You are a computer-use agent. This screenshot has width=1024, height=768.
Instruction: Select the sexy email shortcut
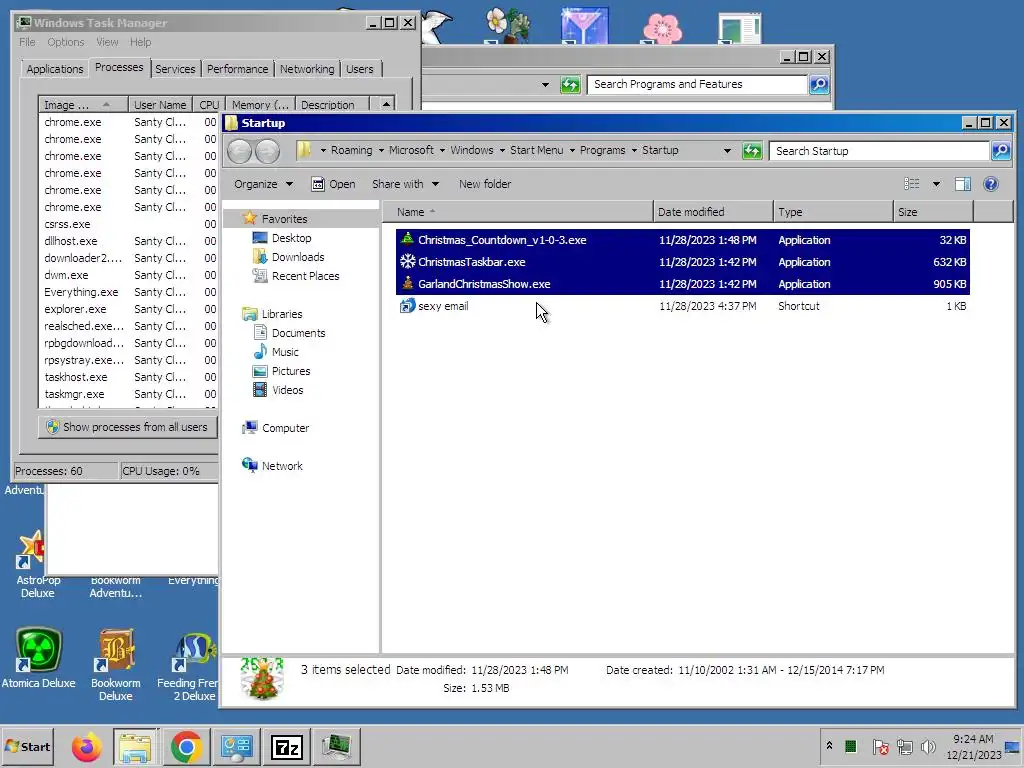(682, 306)
